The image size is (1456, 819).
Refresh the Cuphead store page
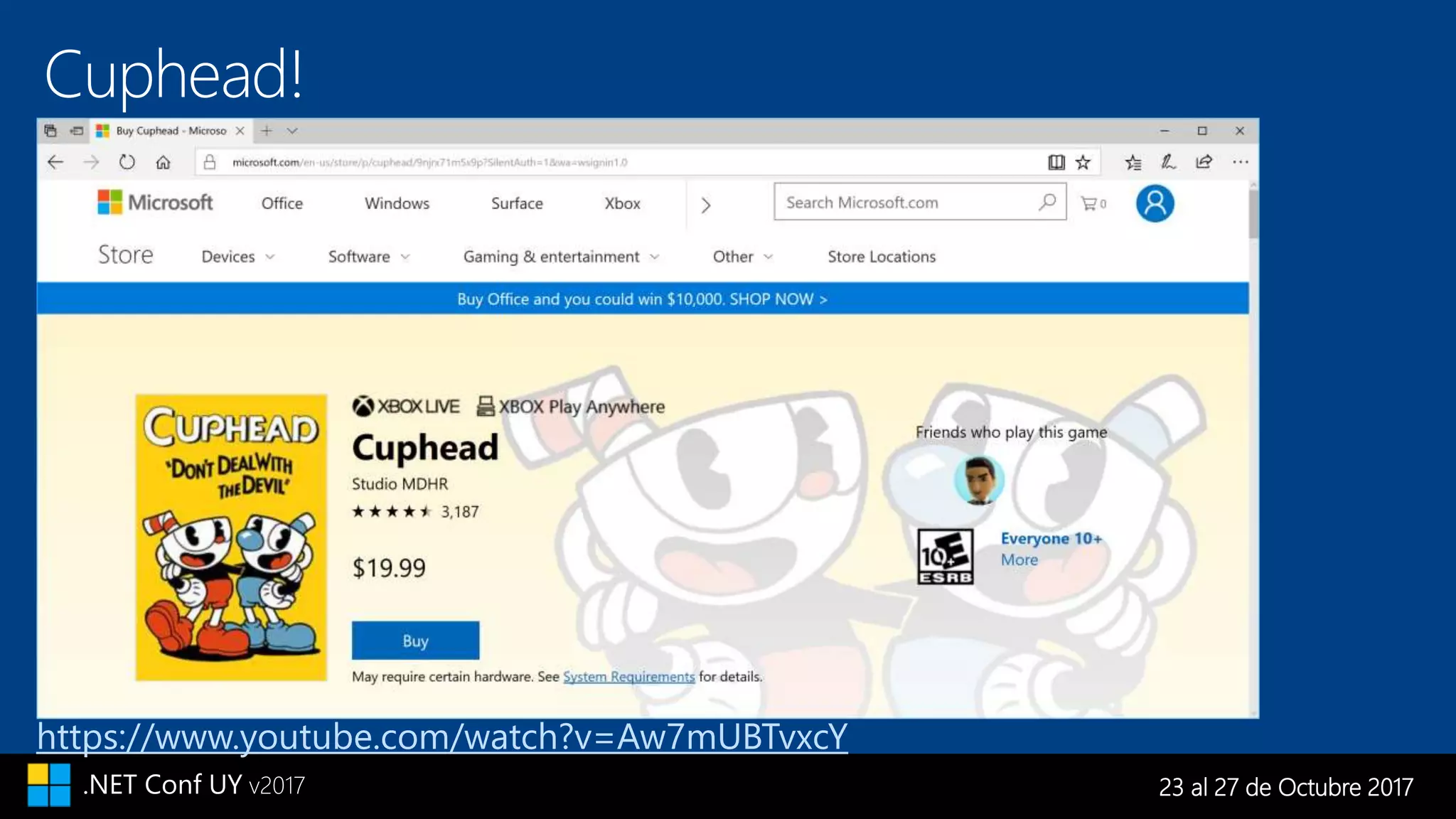[x=127, y=162]
